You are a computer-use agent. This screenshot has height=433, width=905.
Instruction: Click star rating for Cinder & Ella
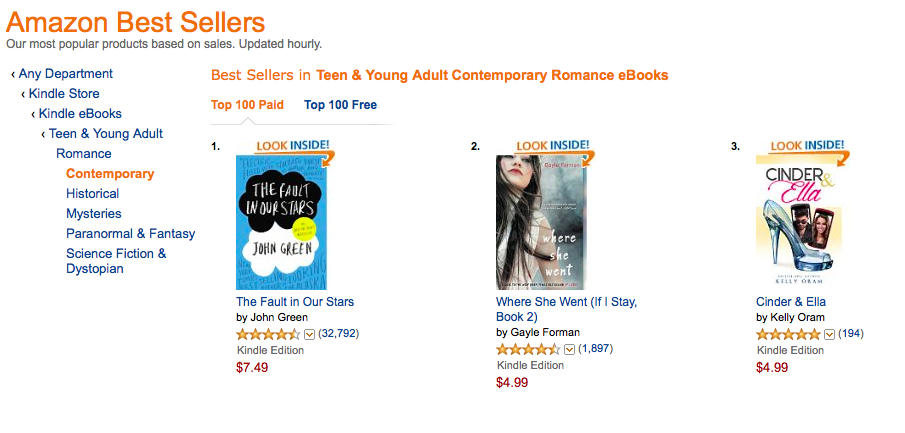click(787, 334)
